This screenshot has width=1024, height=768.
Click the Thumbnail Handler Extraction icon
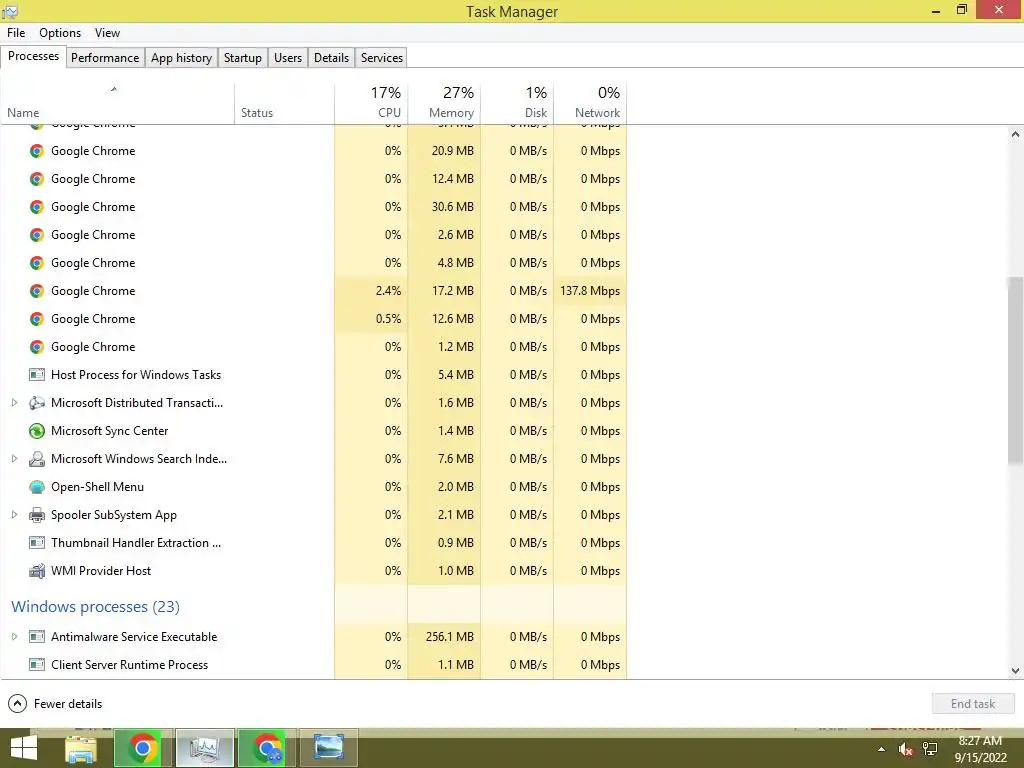[x=37, y=543]
